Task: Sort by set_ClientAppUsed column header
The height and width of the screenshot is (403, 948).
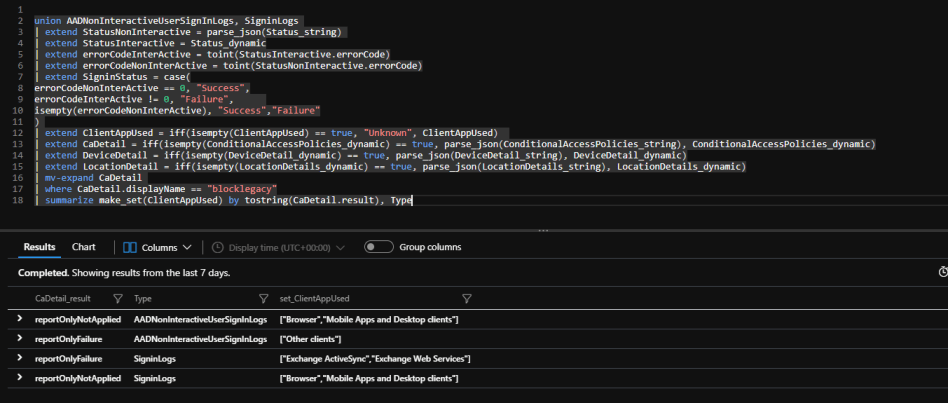Action: coord(314,298)
